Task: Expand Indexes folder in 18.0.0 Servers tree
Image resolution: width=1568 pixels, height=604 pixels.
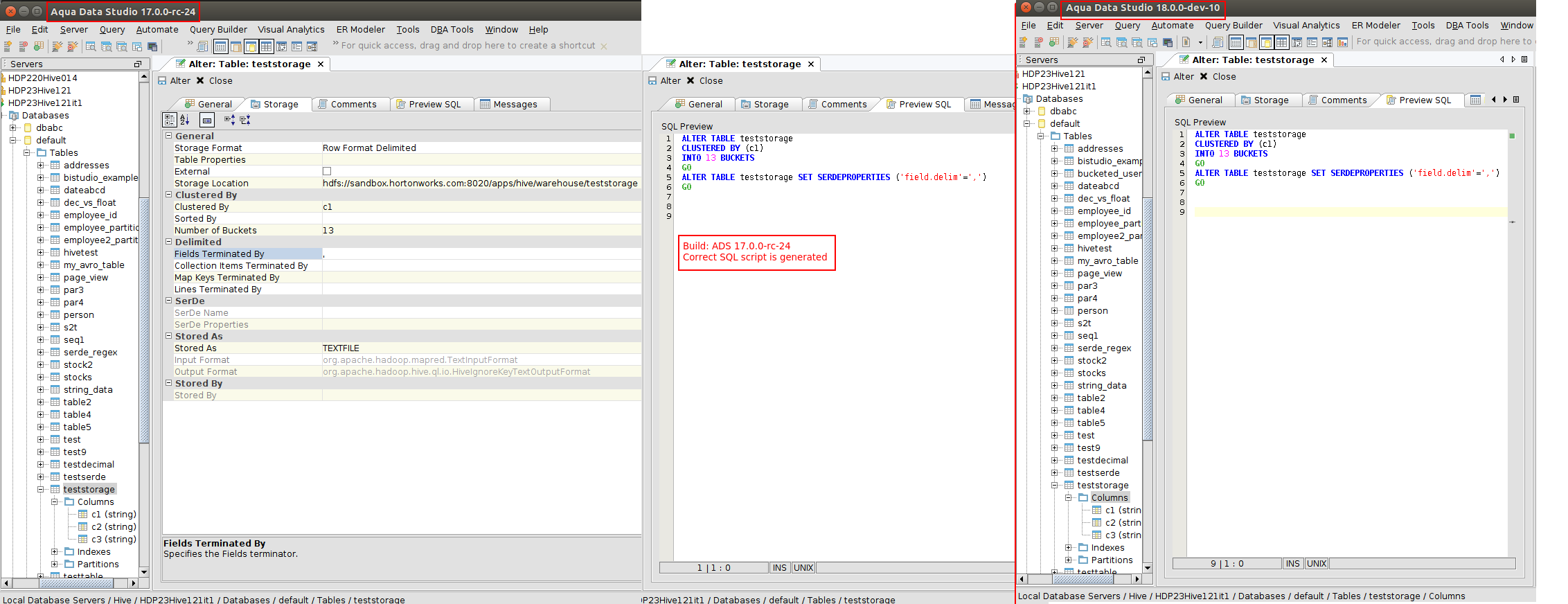Action: [x=1068, y=547]
